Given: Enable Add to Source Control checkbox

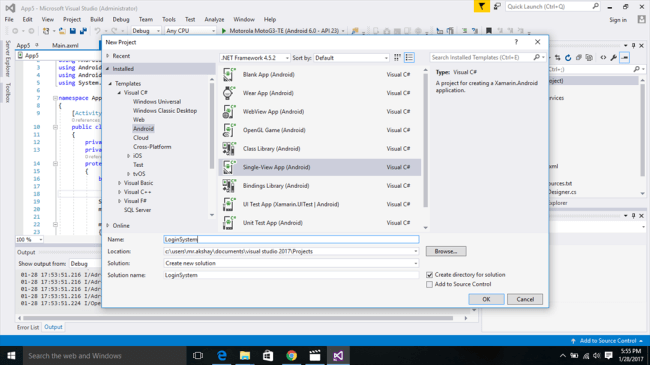Looking at the screenshot, I should [429, 284].
